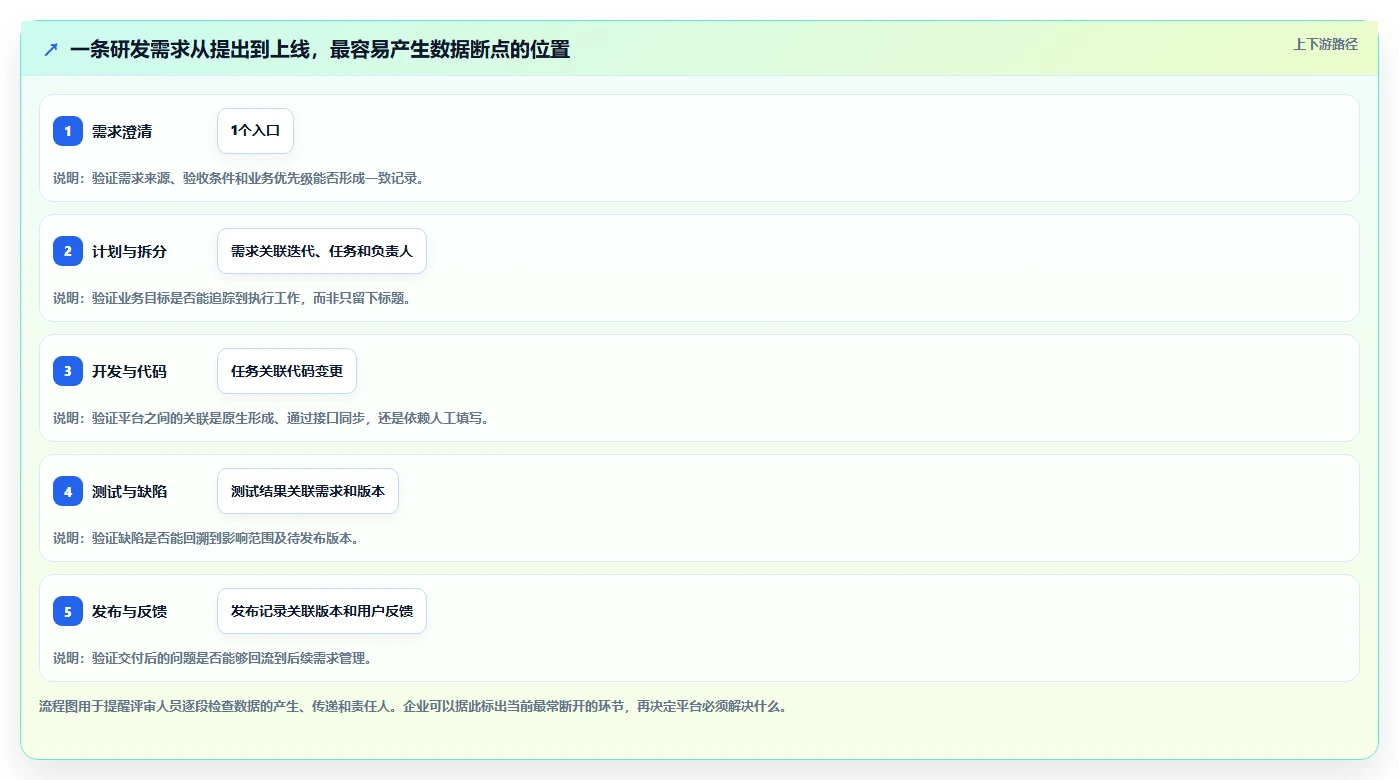Click the note about 验证缺陷是否能回溯
Screen dimensions: 1399x780
tap(206, 538)
